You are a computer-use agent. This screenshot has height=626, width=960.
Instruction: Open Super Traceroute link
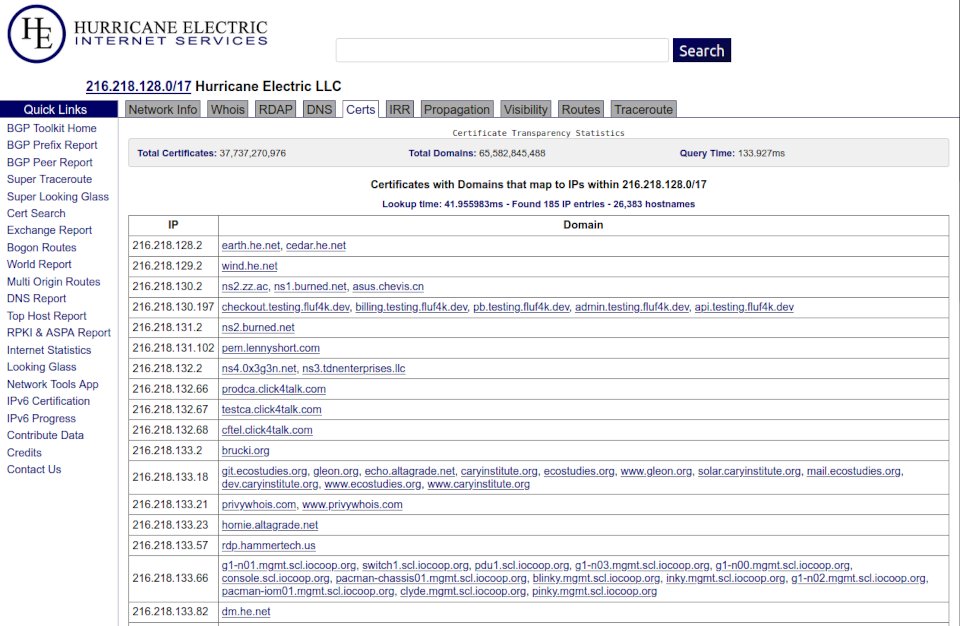pyautogui.click(x=50, y=179)
